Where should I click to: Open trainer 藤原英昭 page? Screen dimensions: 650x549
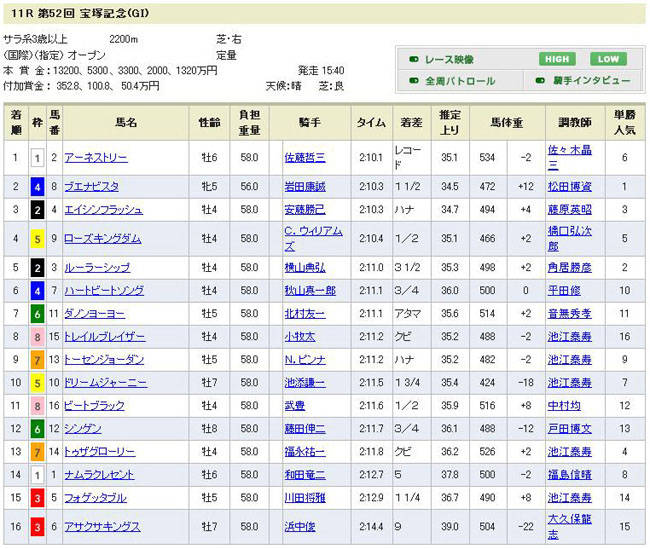click(568, 210)
